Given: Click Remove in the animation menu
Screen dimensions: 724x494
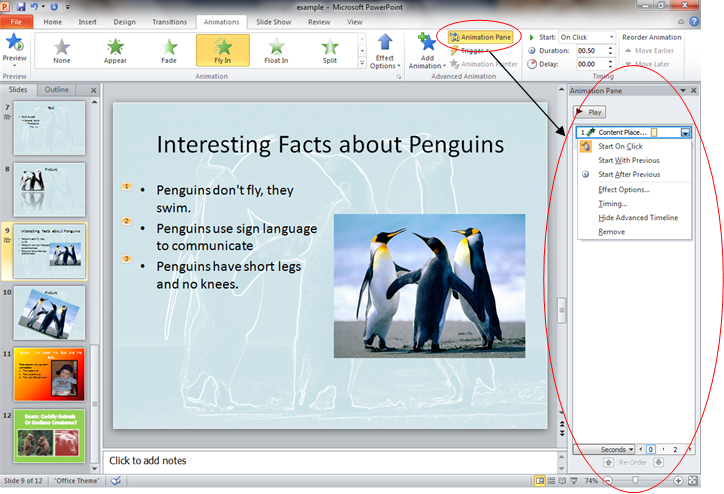Looking at the screenshot, I should click(x=611, y=232).
